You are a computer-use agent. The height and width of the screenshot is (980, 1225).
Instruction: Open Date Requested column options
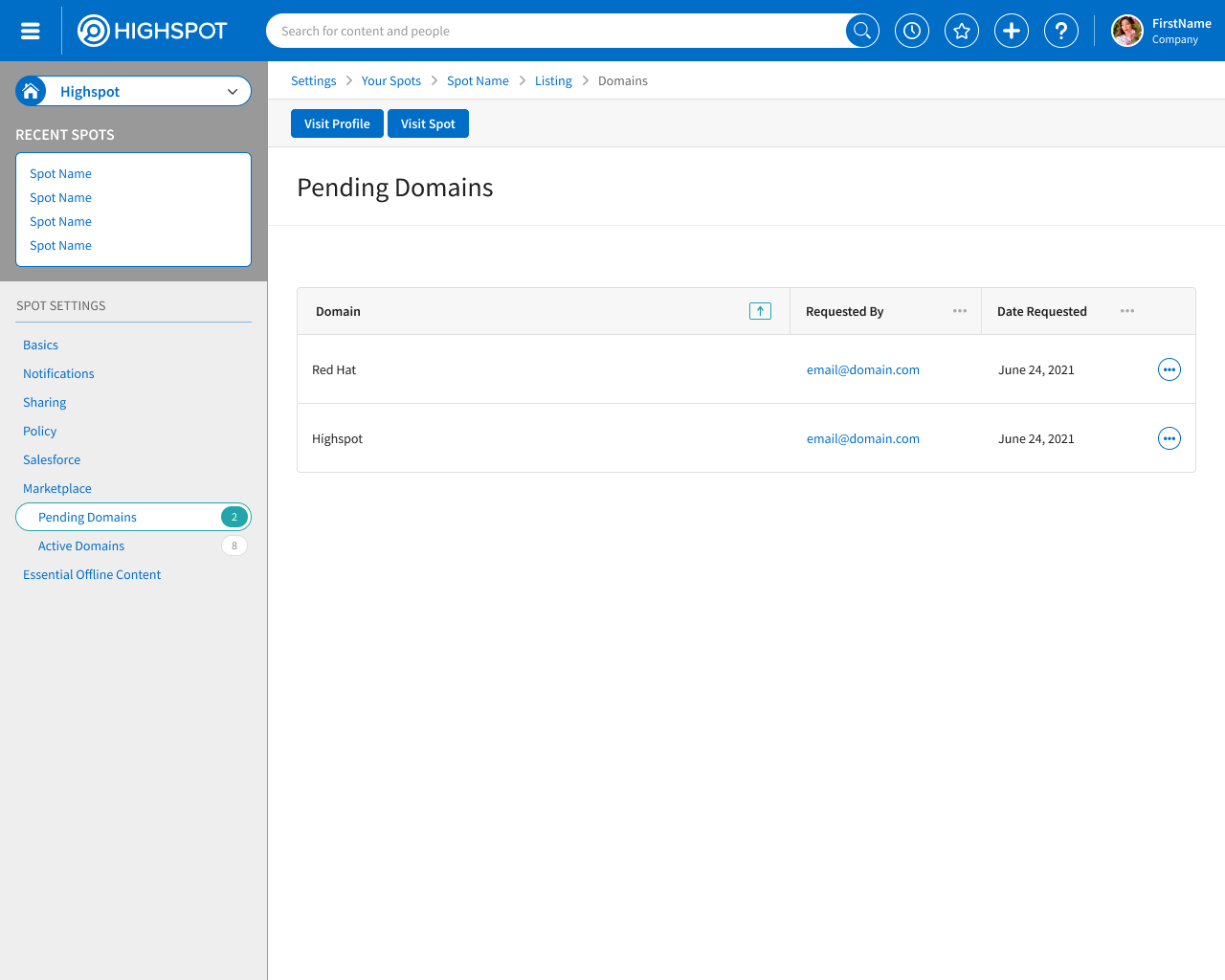coord(1127,311)
